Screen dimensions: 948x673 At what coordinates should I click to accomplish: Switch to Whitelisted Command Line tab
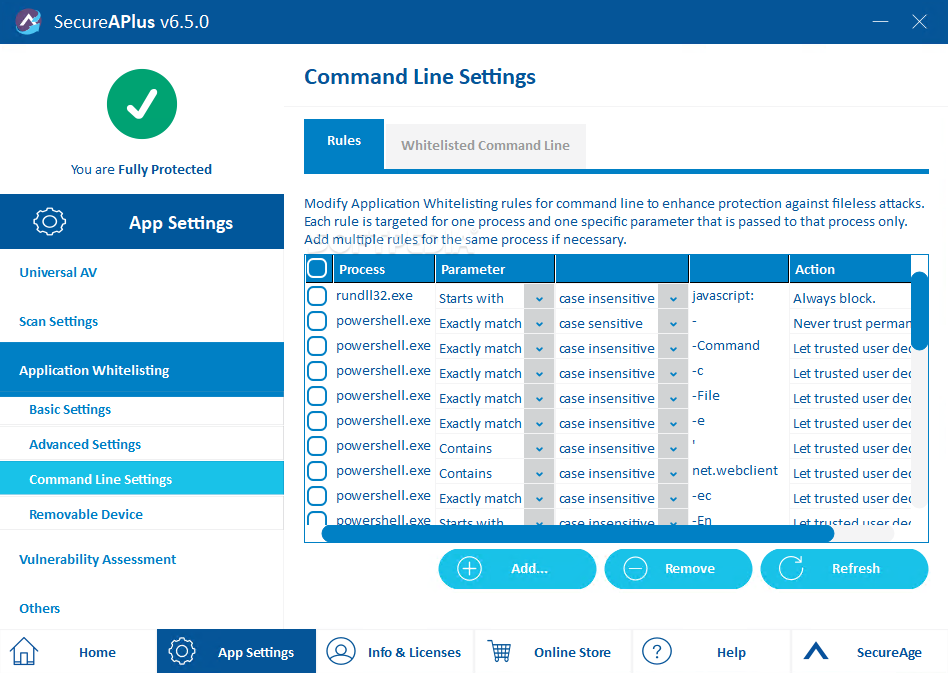click(x=485, y=146)
